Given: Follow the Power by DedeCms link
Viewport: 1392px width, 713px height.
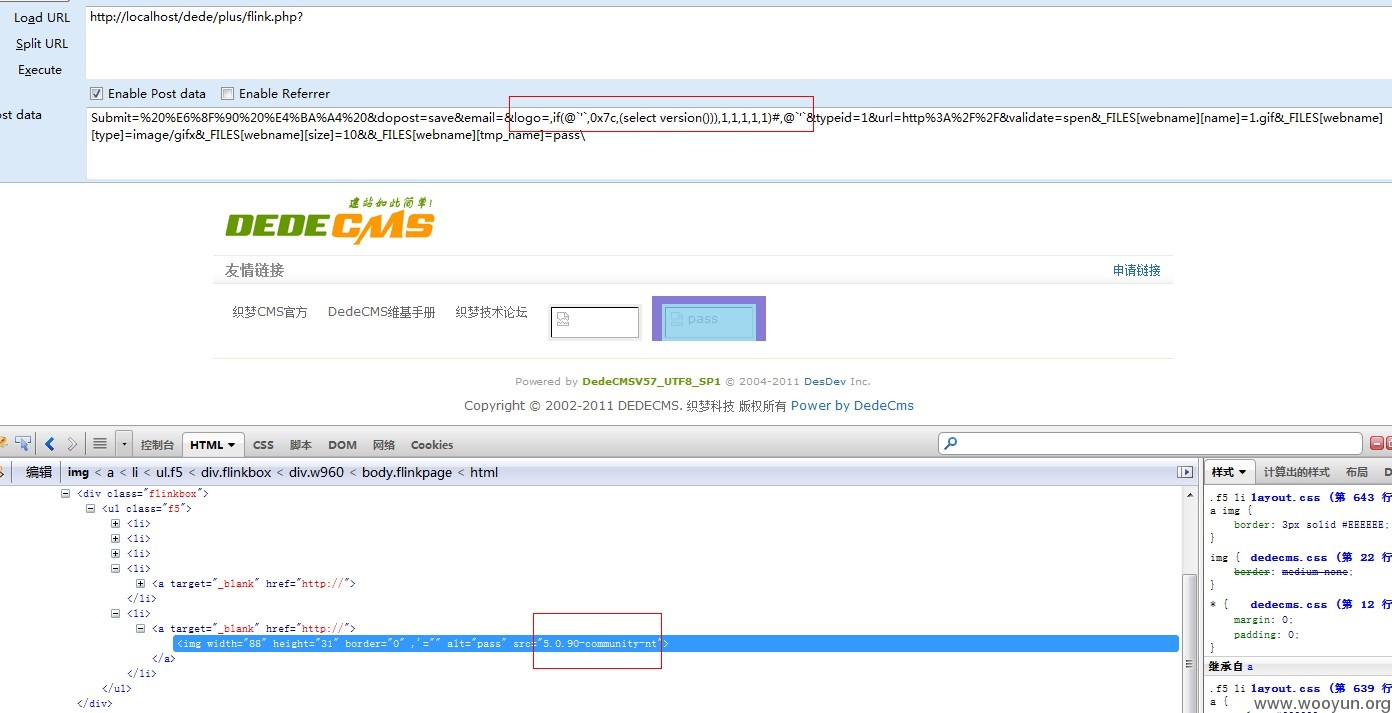Looking at the screenshot, I should [852, 405].
